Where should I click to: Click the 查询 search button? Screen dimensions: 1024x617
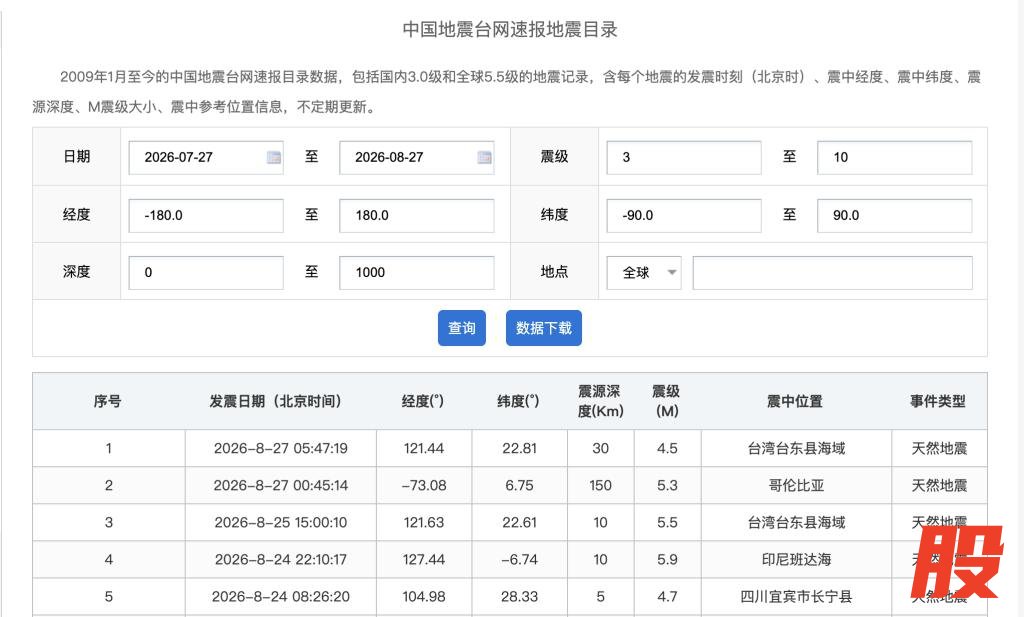click(x=462, y=328)
